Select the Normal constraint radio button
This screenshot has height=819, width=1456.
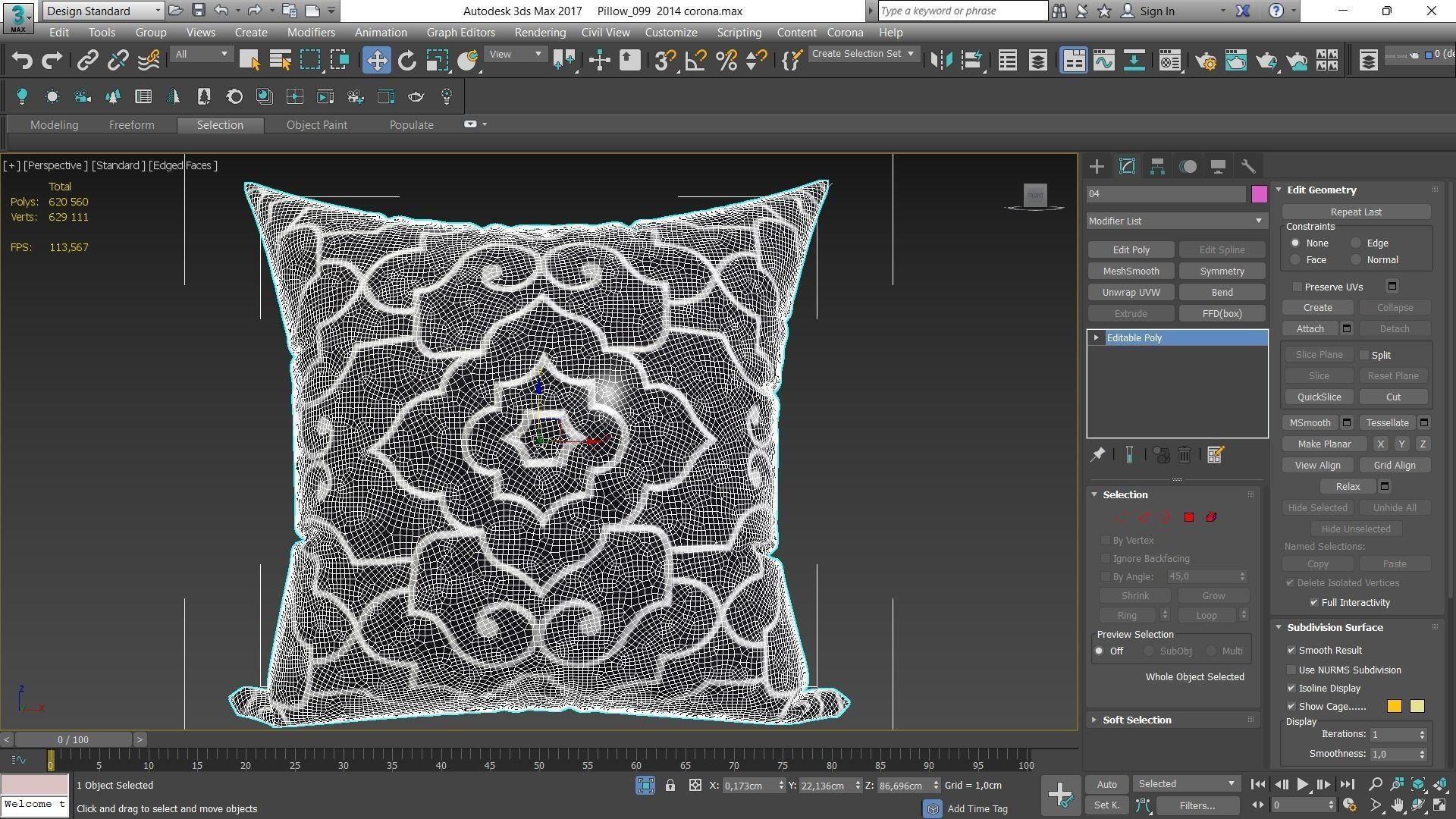(1356, 259)
